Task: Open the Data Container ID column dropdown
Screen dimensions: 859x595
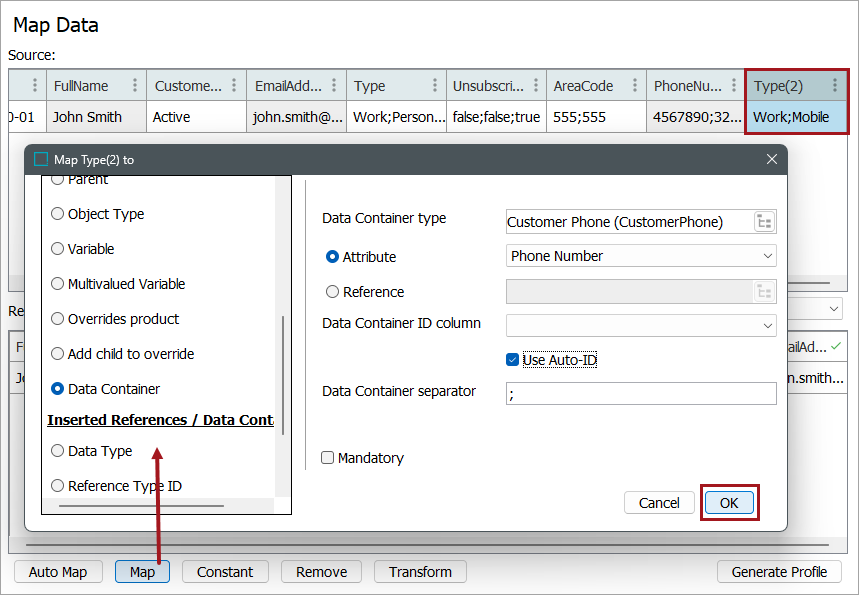Action: [x=767, y=326]
